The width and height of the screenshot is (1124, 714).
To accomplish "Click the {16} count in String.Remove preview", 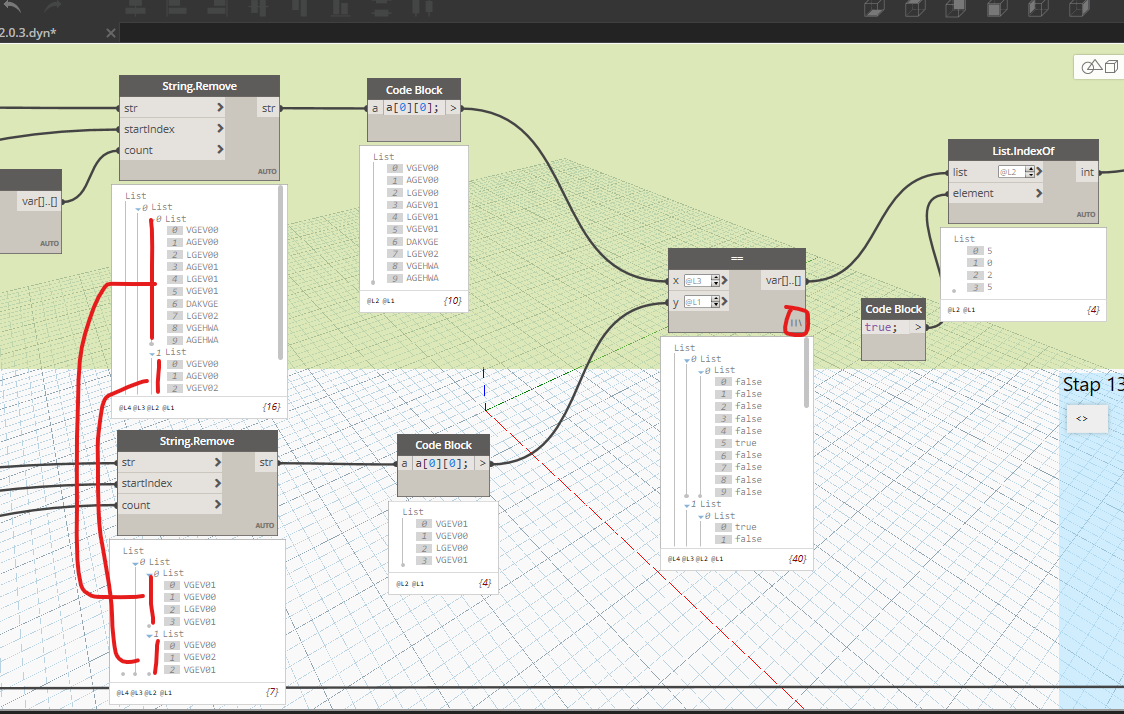I will coord(271,406).
